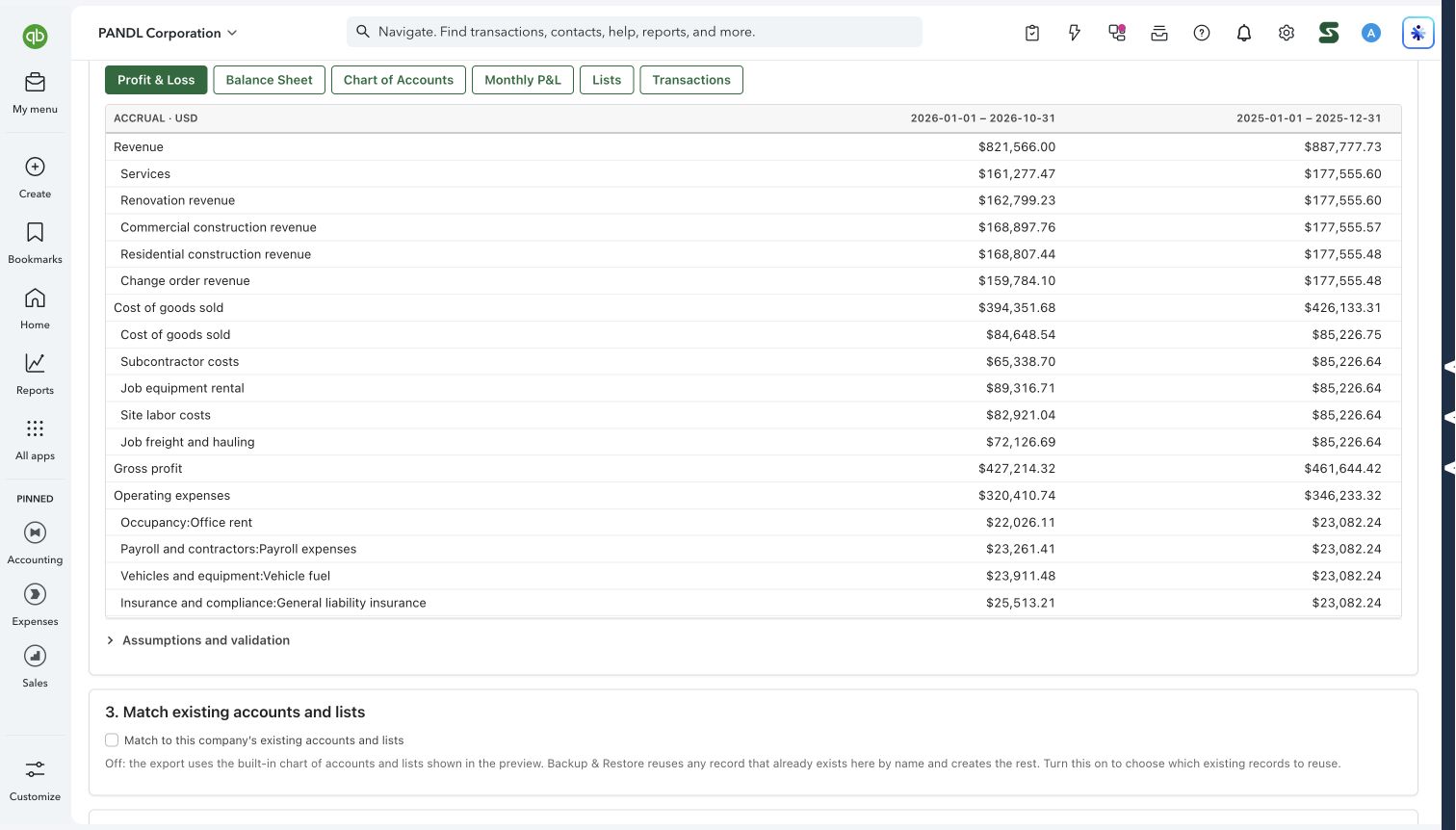
Task: Open the tasks clipboard icon
Action: pyautogui.click(x=1032, y=33)
